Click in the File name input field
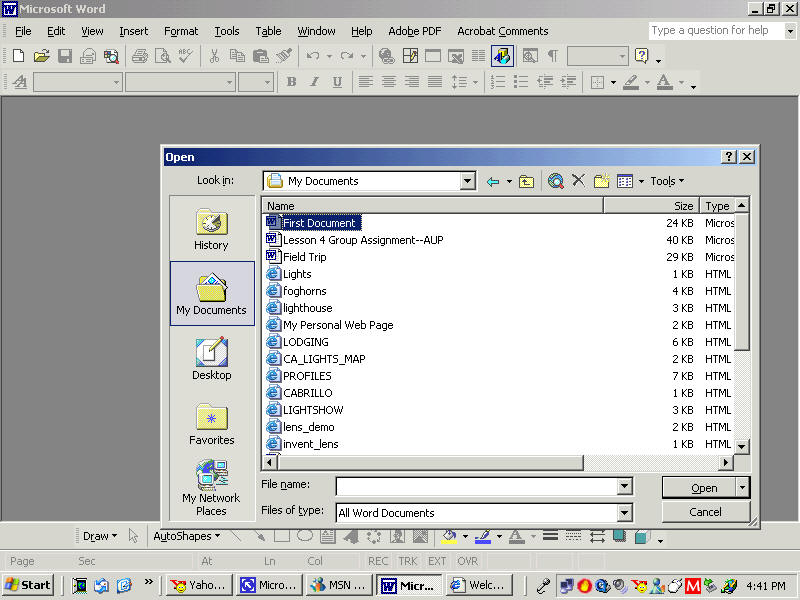 click(477, 487)
